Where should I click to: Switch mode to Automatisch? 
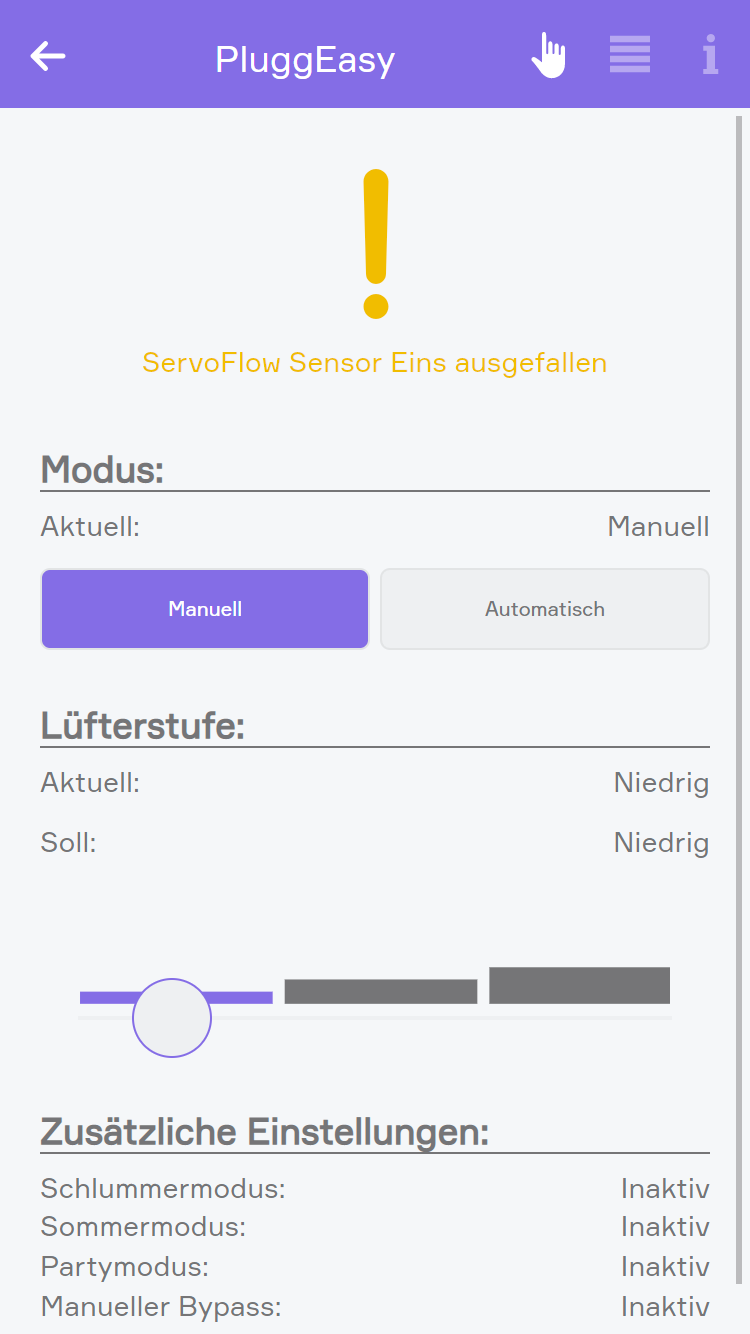[x=545, y=609]
